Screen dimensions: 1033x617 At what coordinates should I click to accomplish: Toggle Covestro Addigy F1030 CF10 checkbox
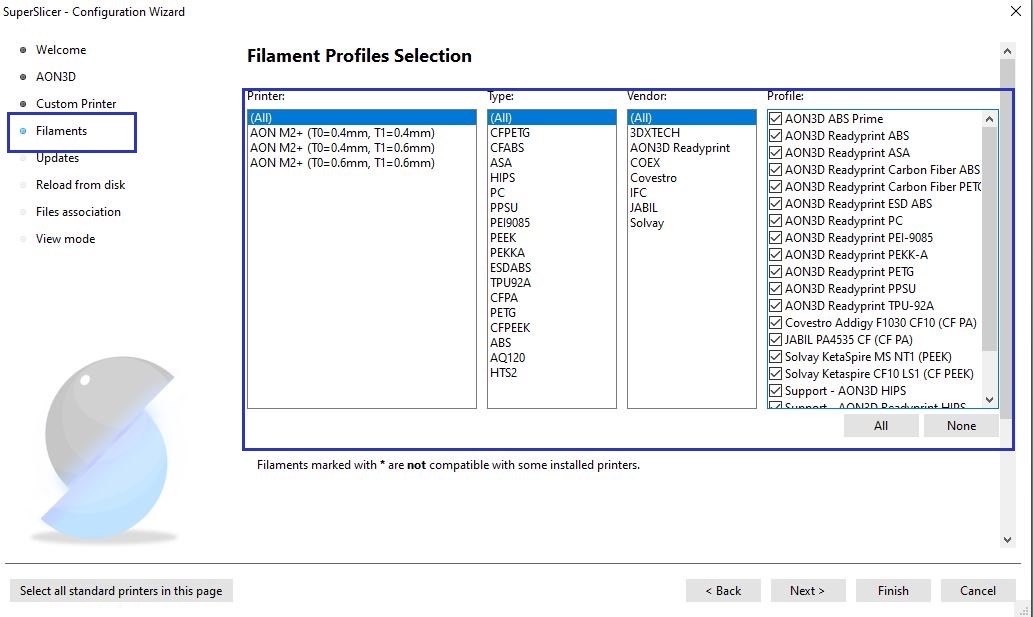coord(775,323)
